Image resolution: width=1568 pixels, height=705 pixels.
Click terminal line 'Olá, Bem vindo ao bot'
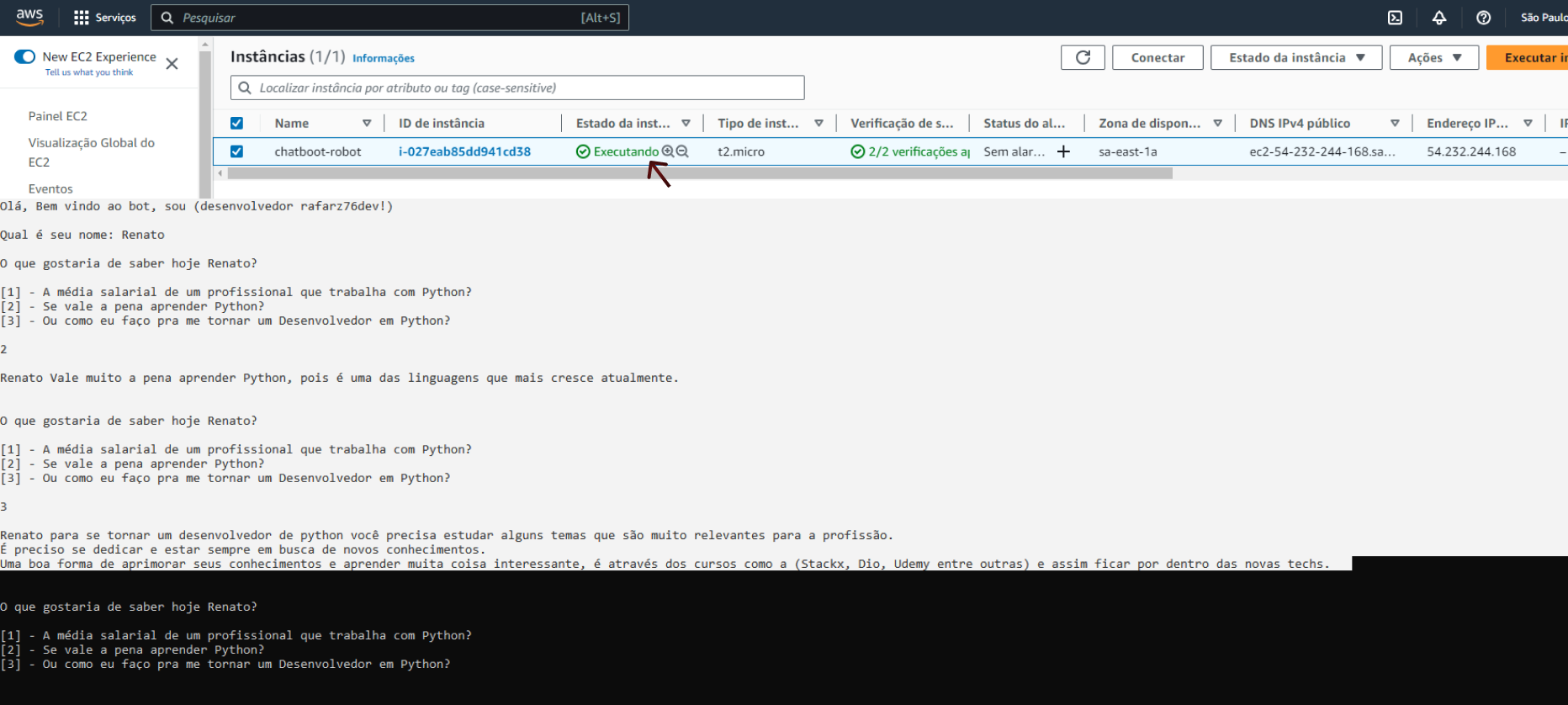(197, 206)
